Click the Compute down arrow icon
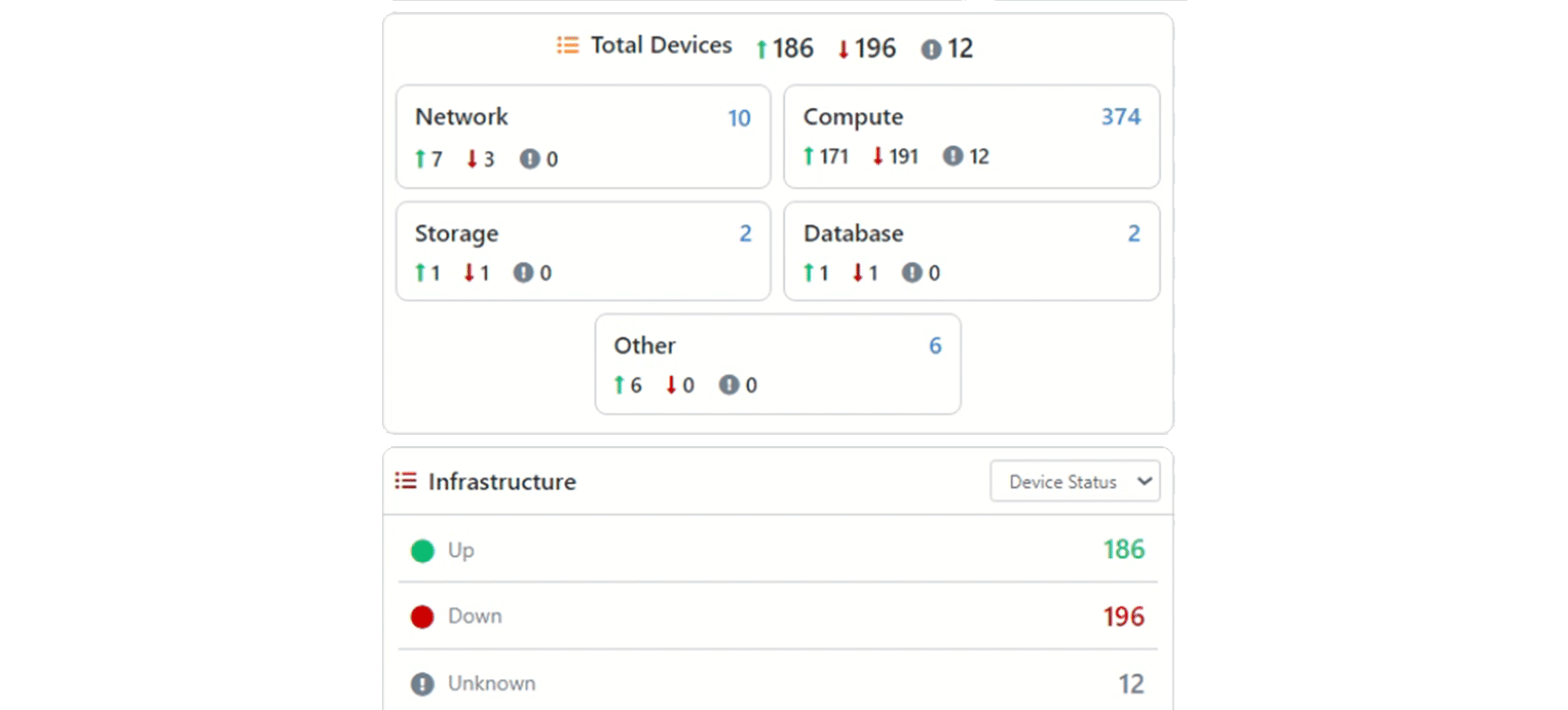Screen dimensions: 1568x710 (878, 156)
